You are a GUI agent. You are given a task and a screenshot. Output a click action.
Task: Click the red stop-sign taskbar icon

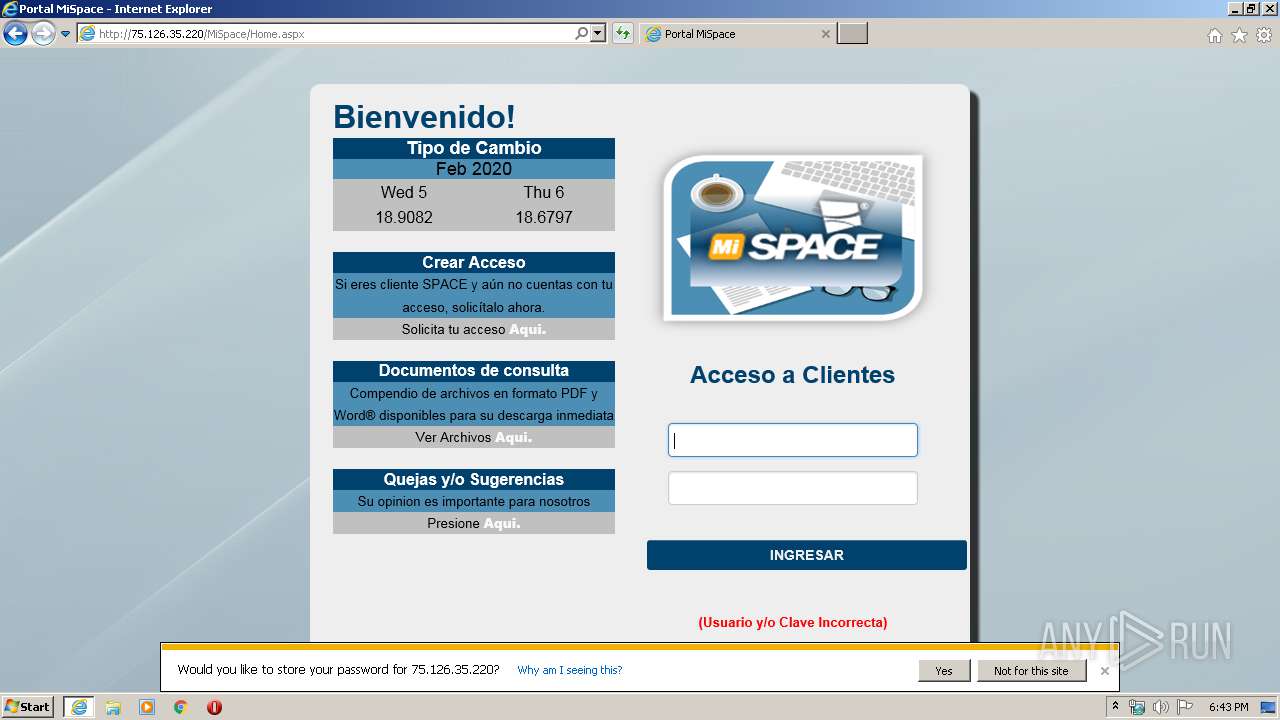point(214,707)
